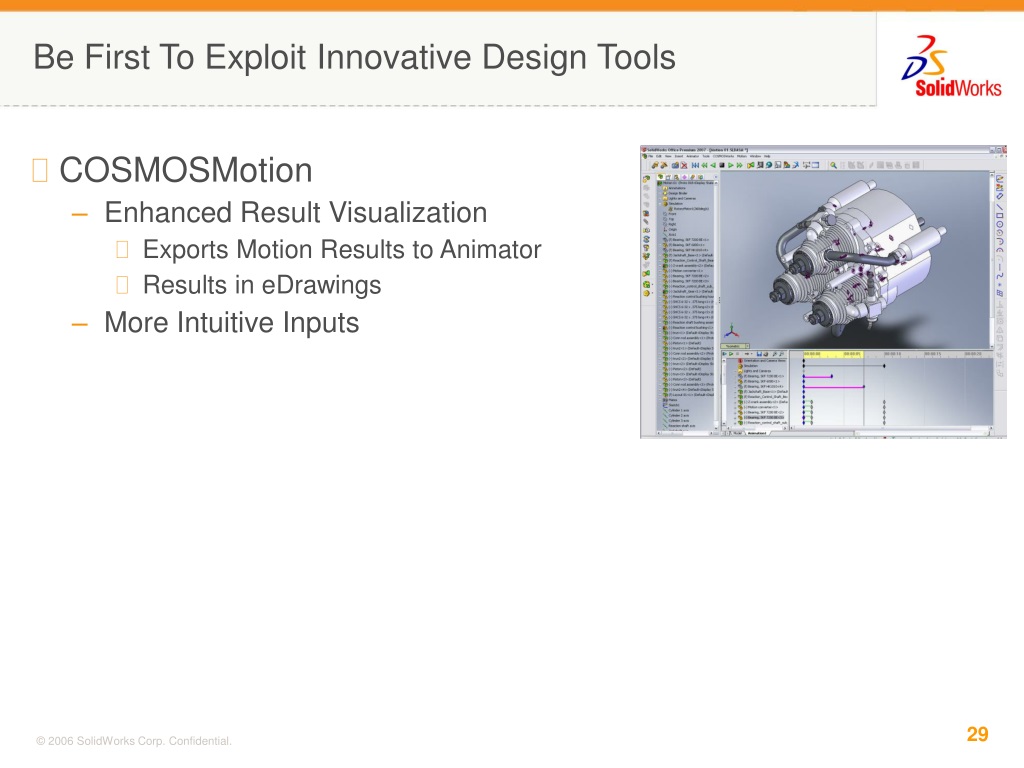Click the slide title 'Be First To Exploit Innovative Design Tools'

355,57
